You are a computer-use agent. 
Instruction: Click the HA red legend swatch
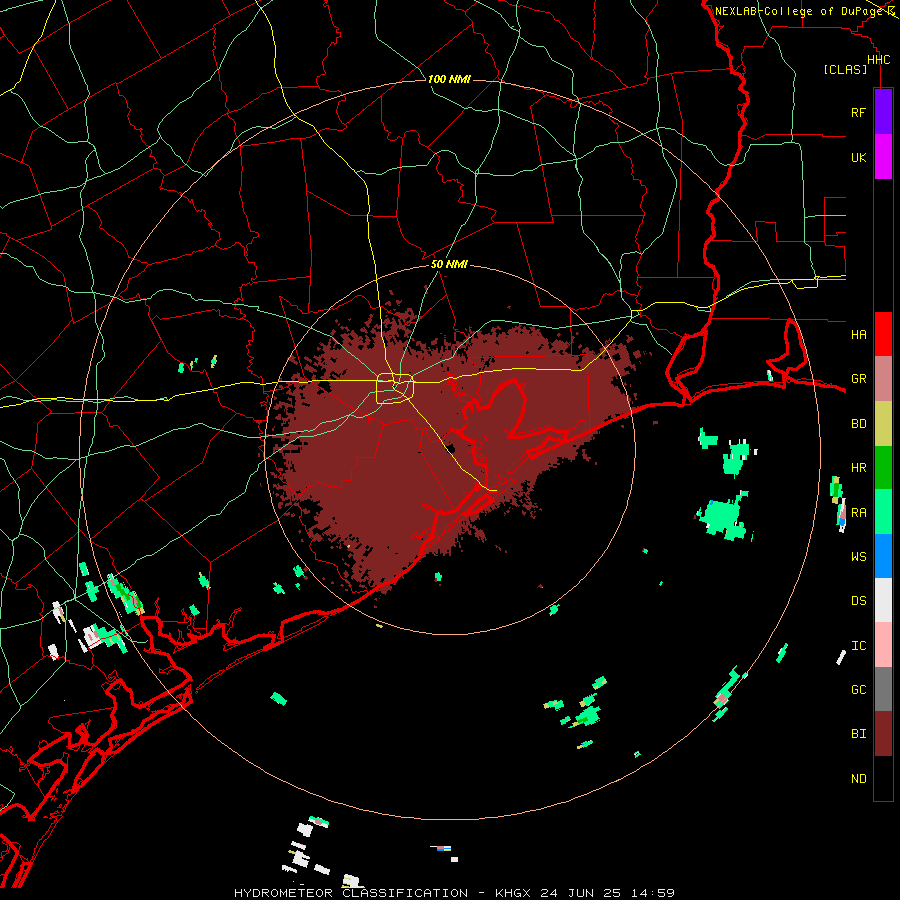pos(883,334)
